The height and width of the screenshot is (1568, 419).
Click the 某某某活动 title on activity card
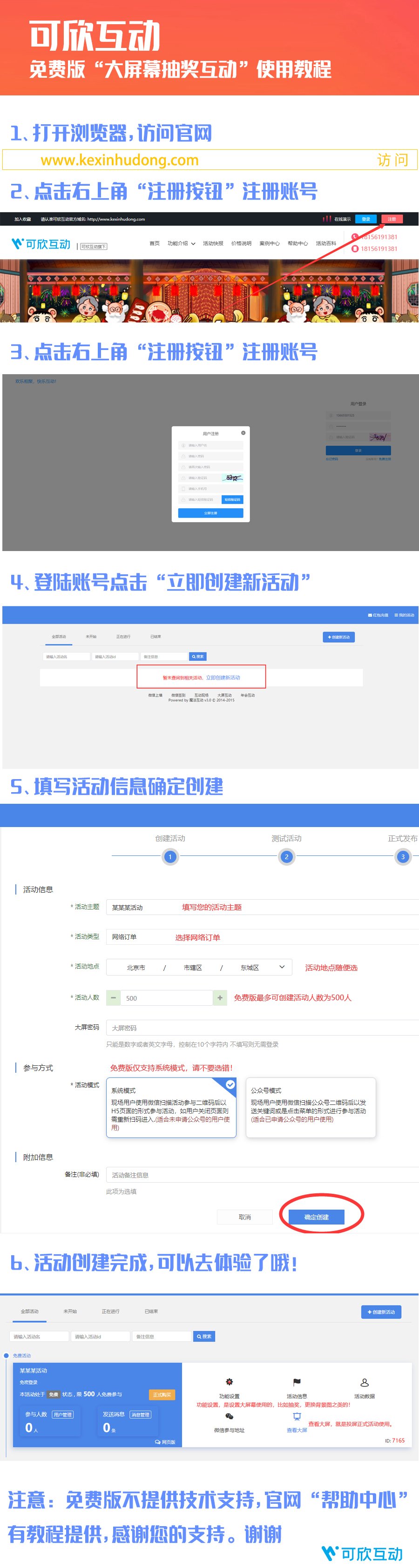click(x=33, y=1370)
